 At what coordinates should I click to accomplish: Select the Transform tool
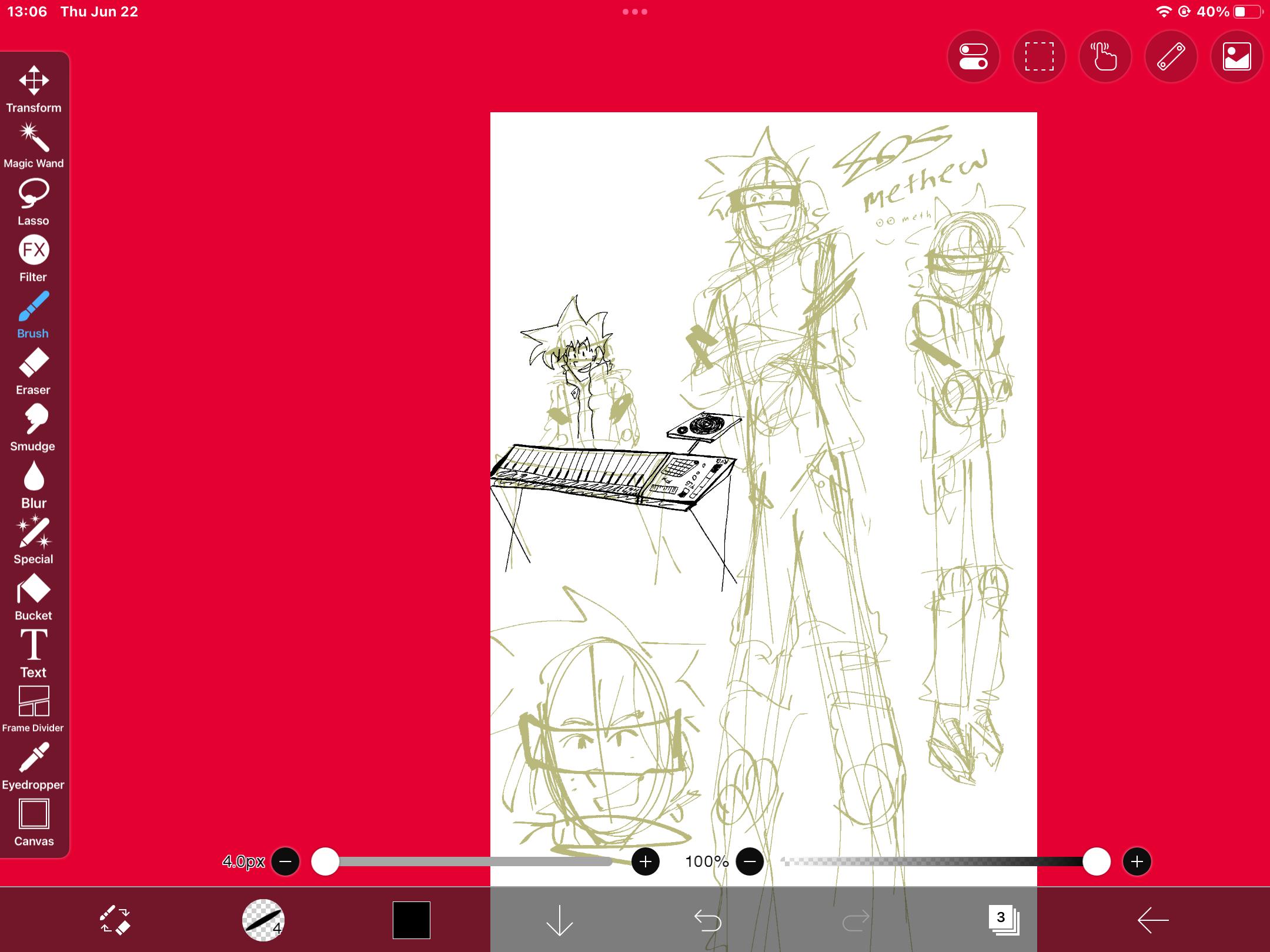point(34,89)
